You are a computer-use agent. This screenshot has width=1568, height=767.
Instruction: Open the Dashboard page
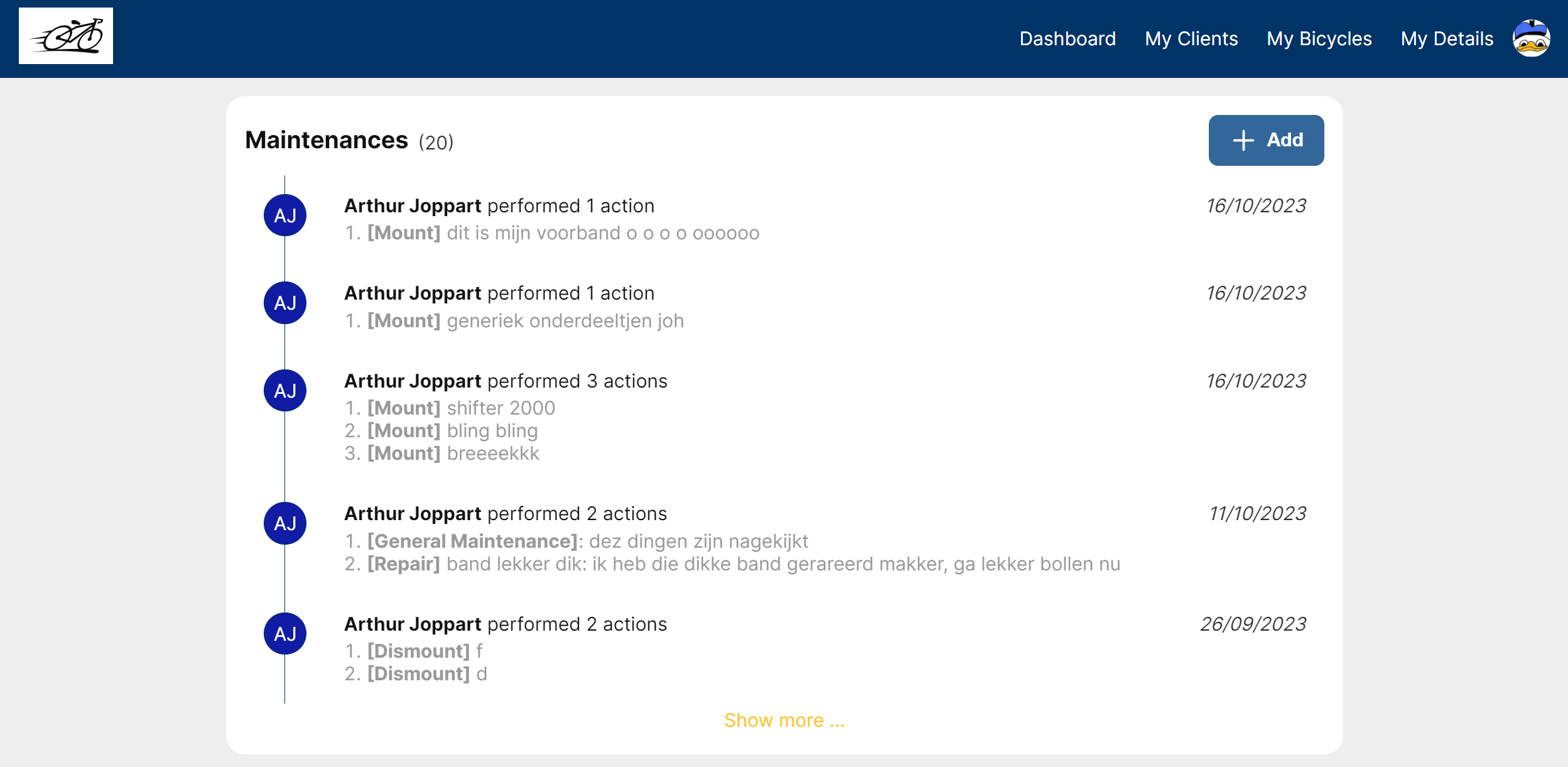click(x=1068, y=38)
